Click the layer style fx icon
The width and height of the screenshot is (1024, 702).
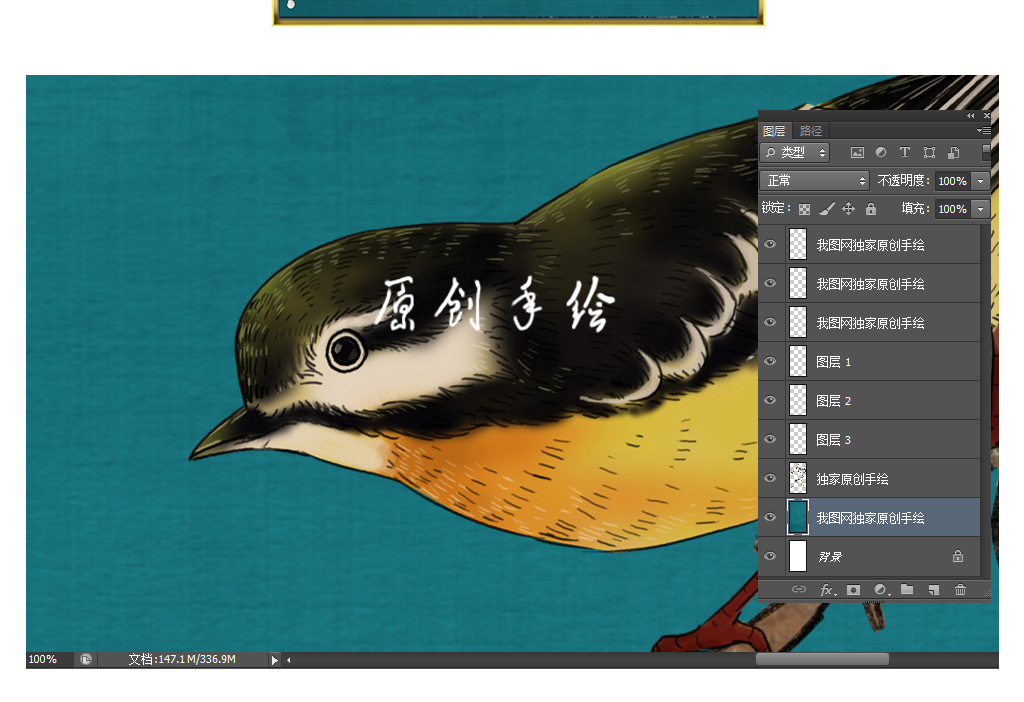[827, 590]
